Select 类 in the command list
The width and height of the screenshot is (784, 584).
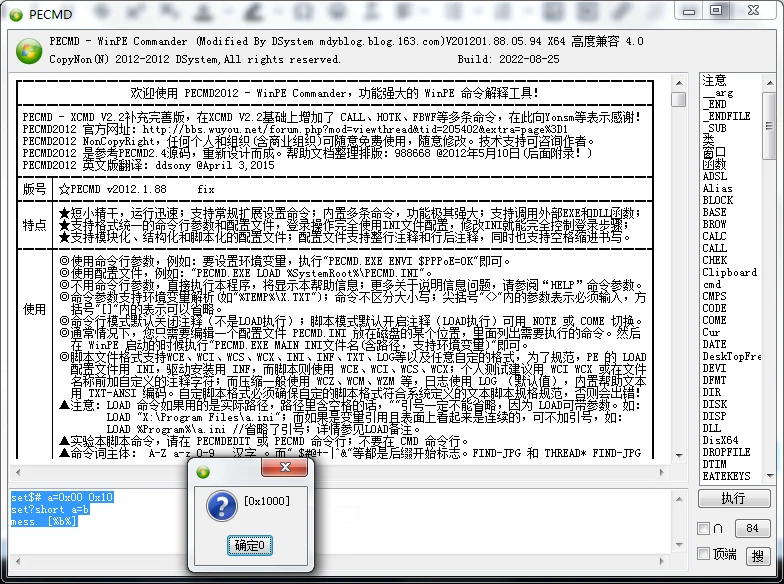(708, 140)
